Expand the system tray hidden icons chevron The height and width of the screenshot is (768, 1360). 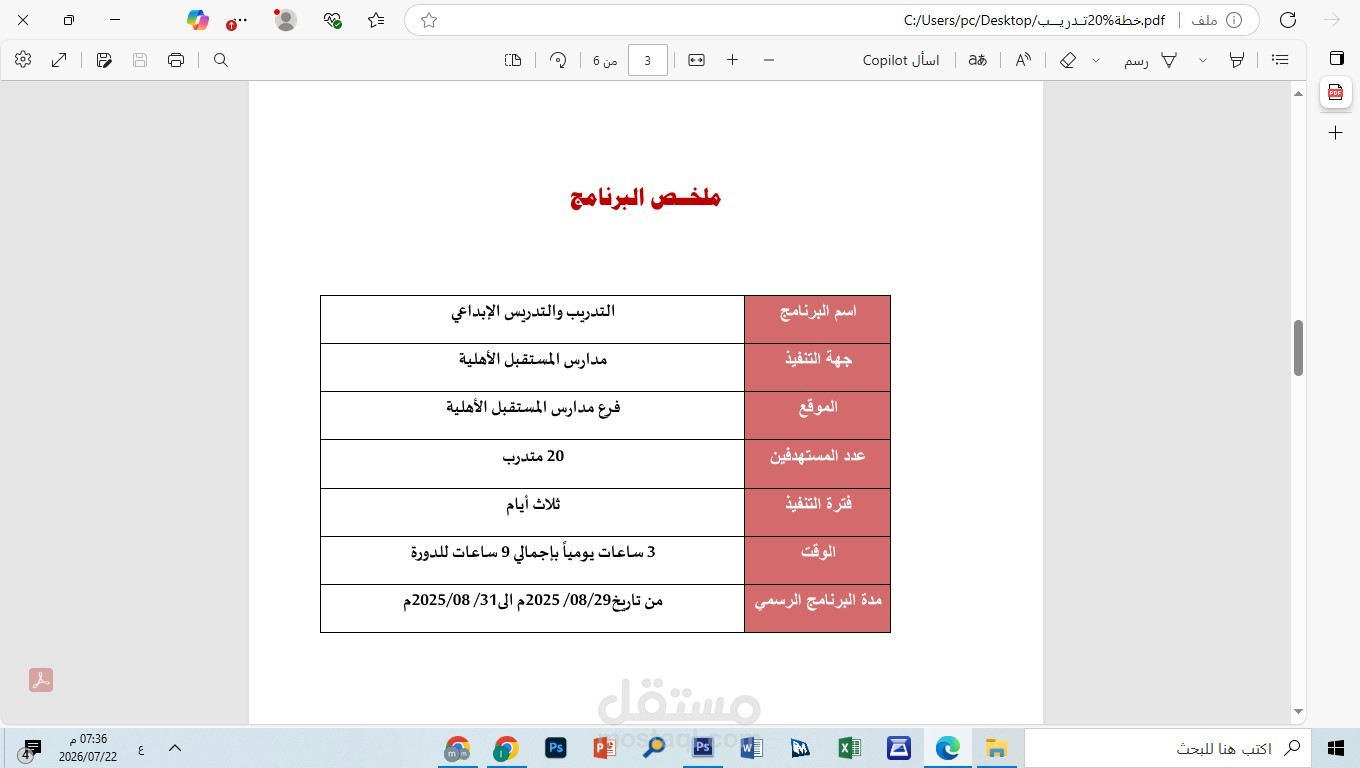pos(175,748)
